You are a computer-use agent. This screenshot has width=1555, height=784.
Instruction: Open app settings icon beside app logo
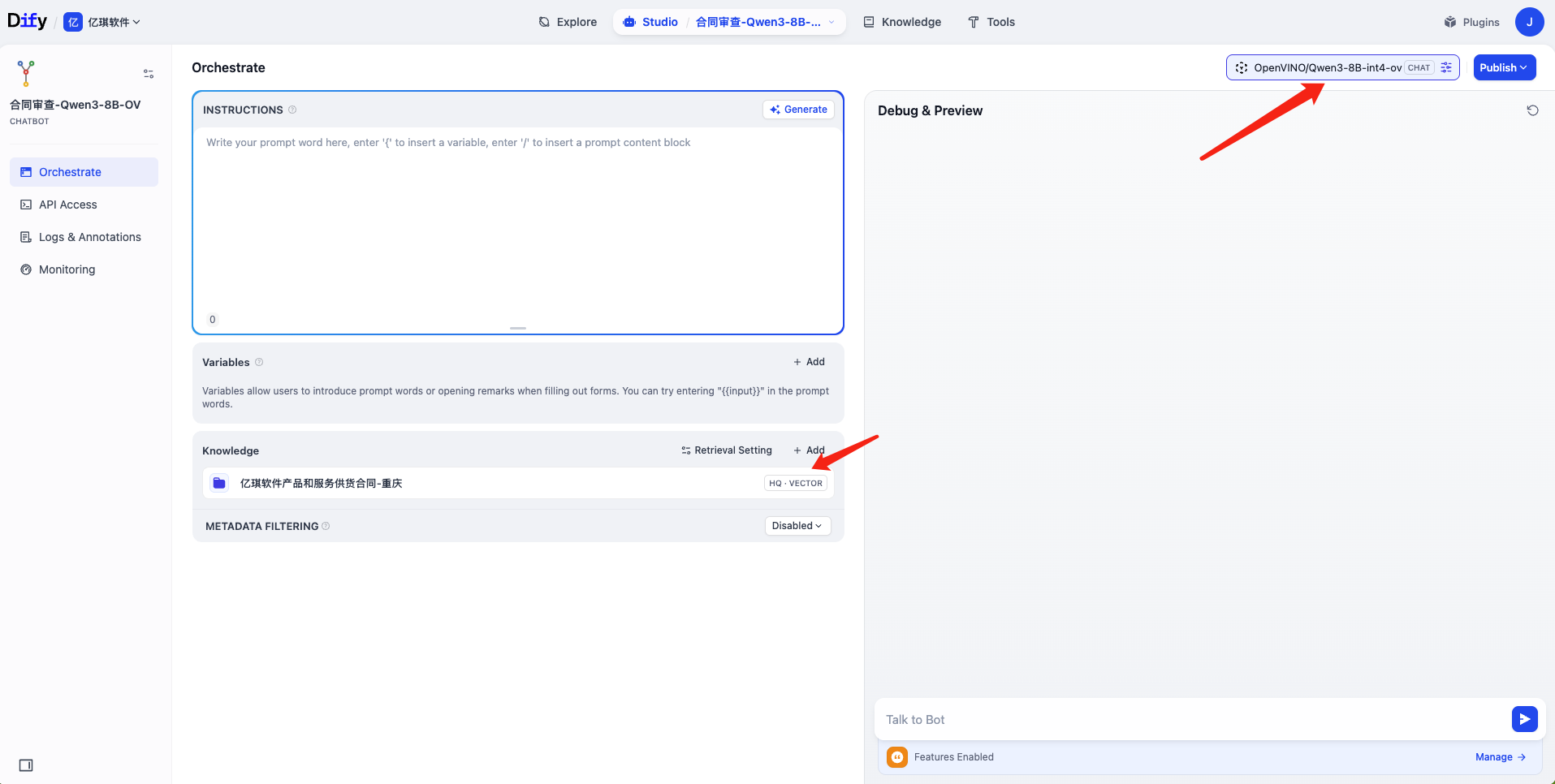[149, 74]
